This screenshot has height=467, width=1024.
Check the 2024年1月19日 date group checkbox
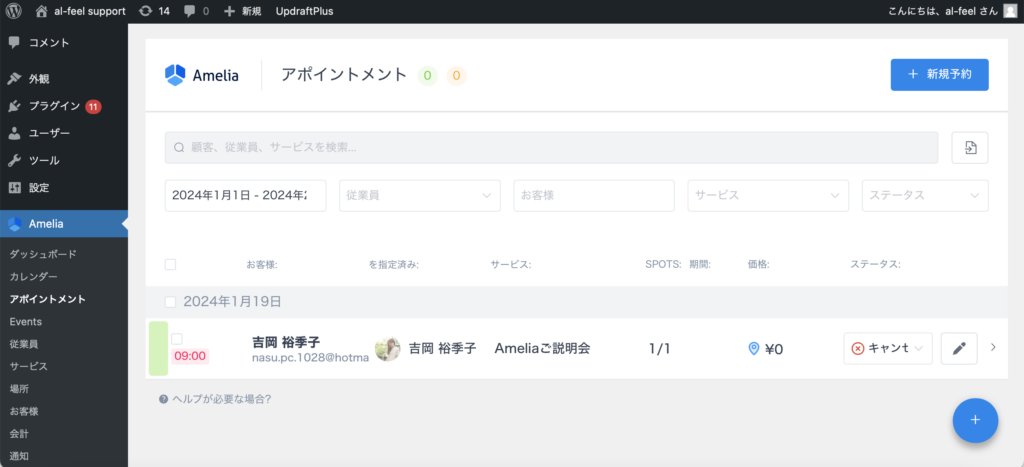click(x=170, y=301)
